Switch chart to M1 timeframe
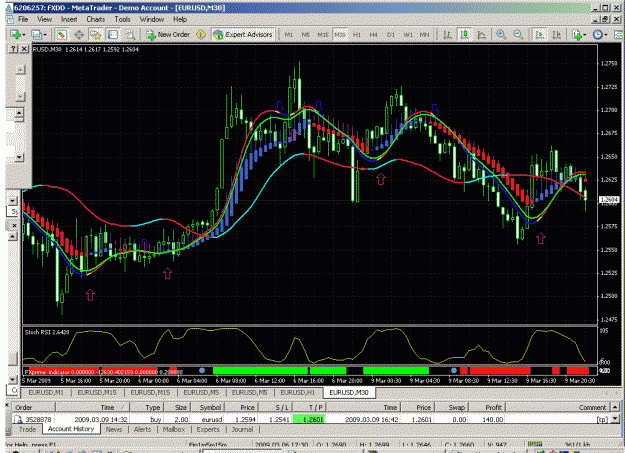Viewport: 625px width, 453px height. point(289,35)
